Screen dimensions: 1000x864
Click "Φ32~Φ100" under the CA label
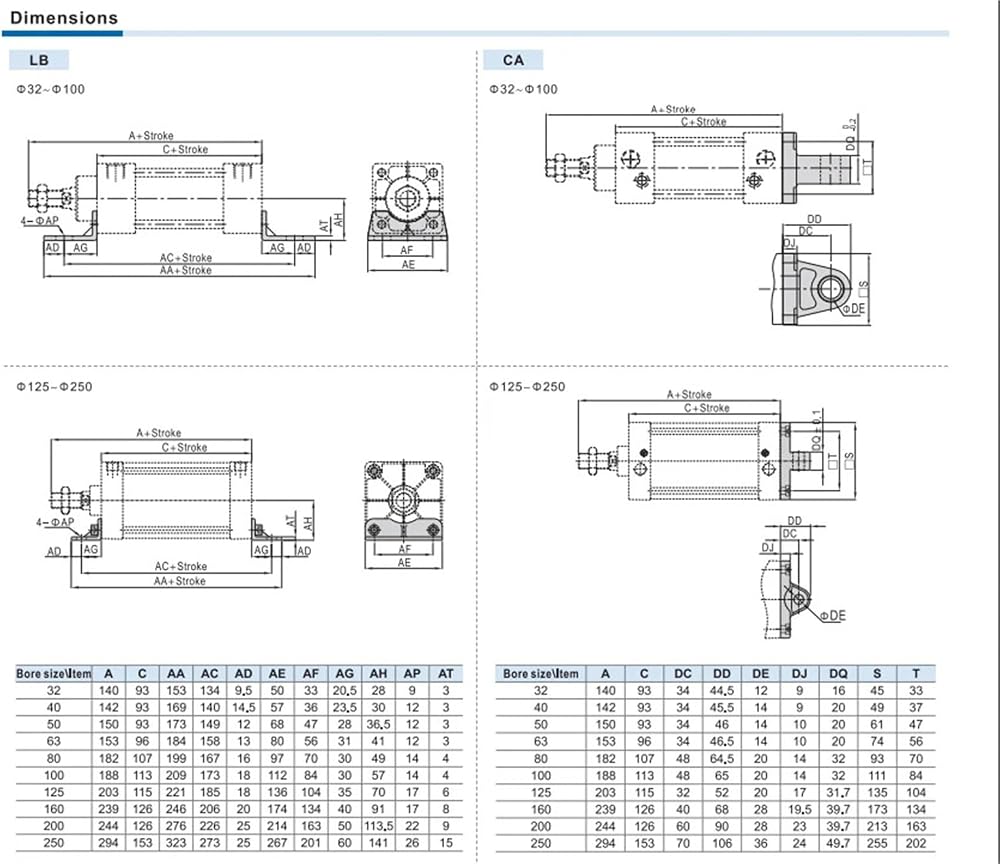coord(524,89)
